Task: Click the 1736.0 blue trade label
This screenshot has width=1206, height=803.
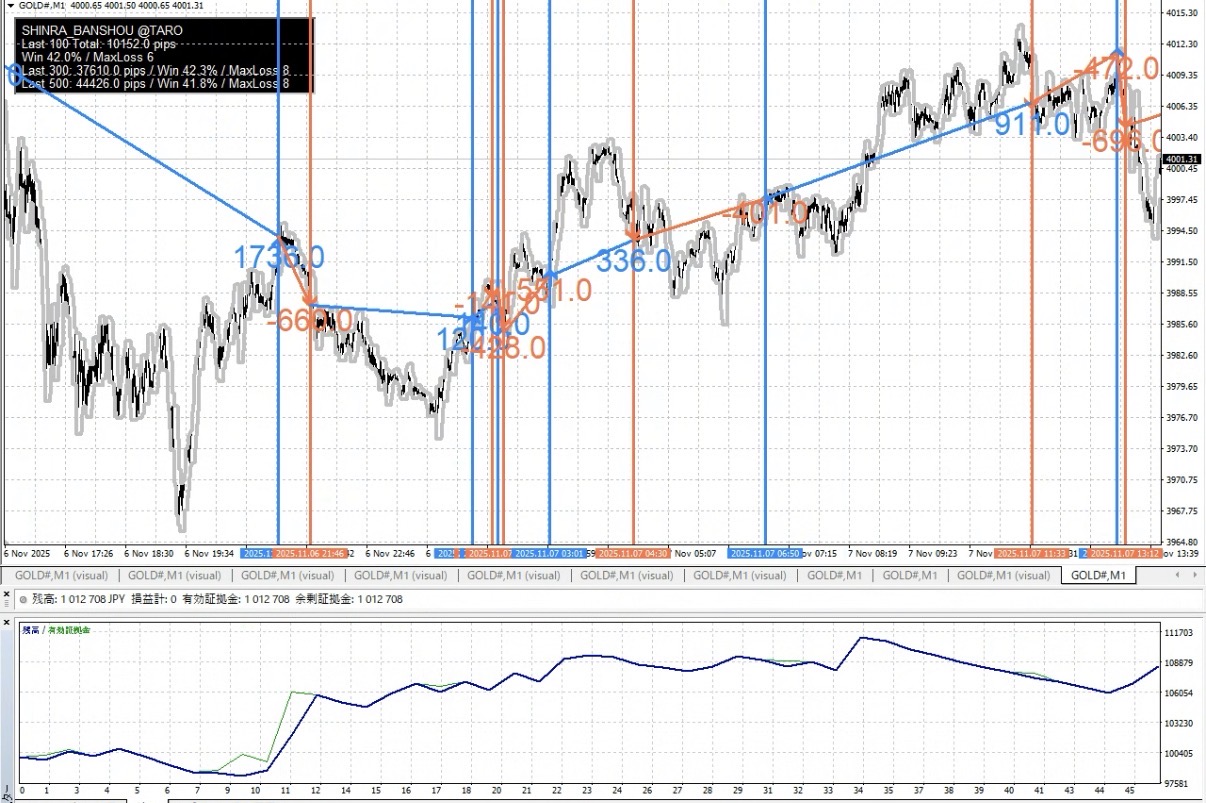Action: point(279,258)
